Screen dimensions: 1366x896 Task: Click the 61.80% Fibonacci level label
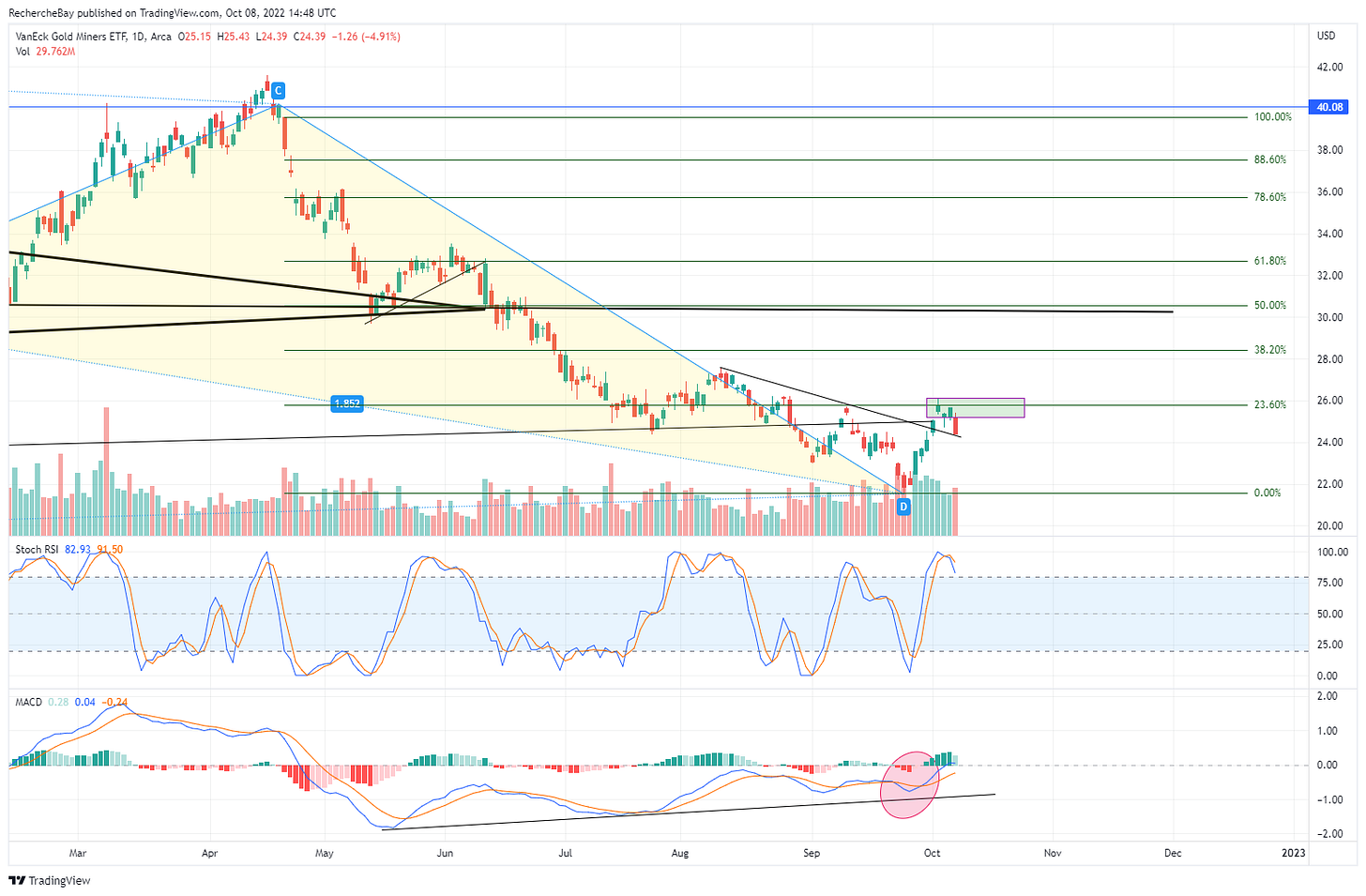(x=1270, y=261)
